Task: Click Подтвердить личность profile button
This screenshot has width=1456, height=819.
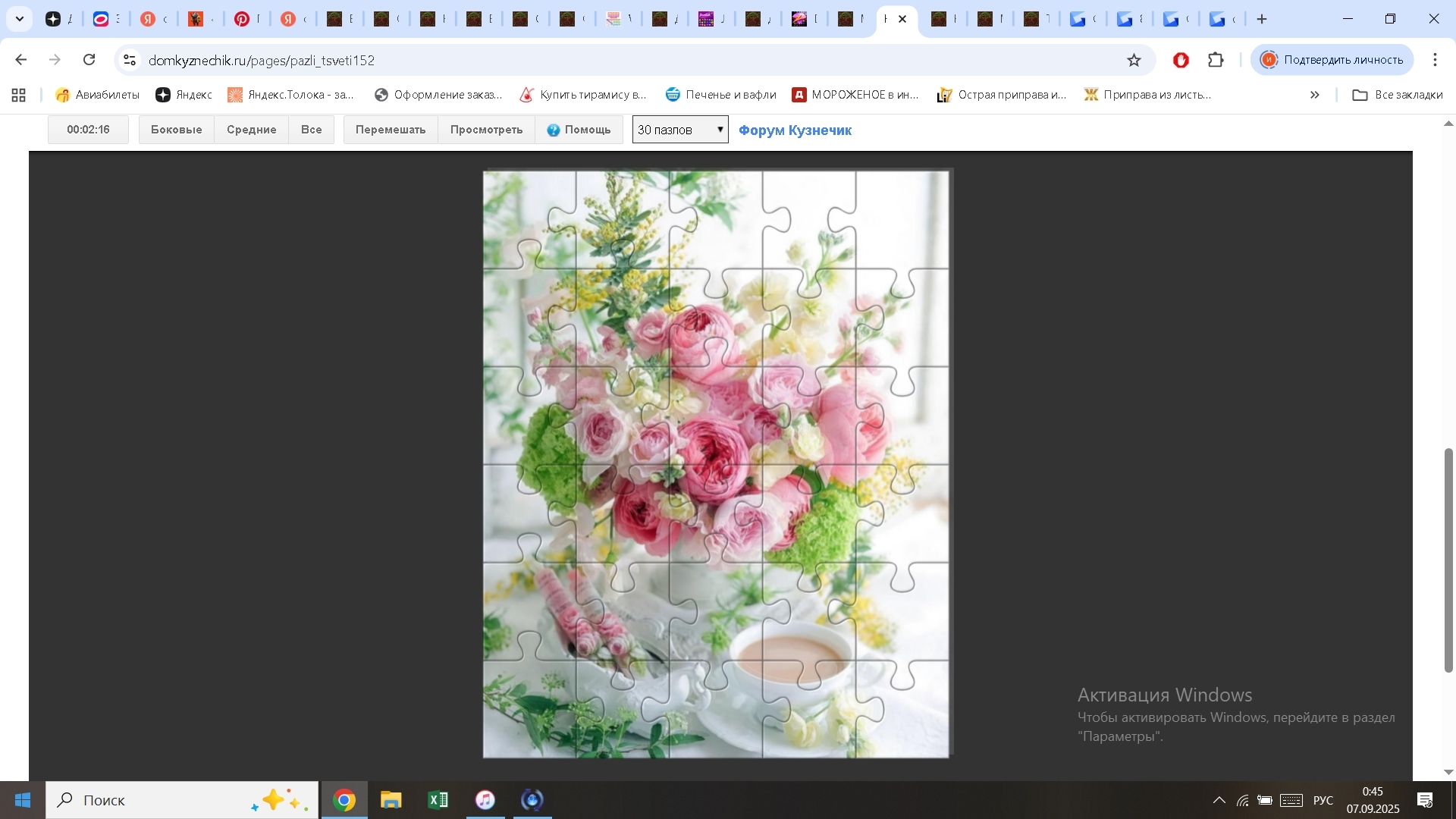Action: pyautogui.click(x=1332, y=60)
